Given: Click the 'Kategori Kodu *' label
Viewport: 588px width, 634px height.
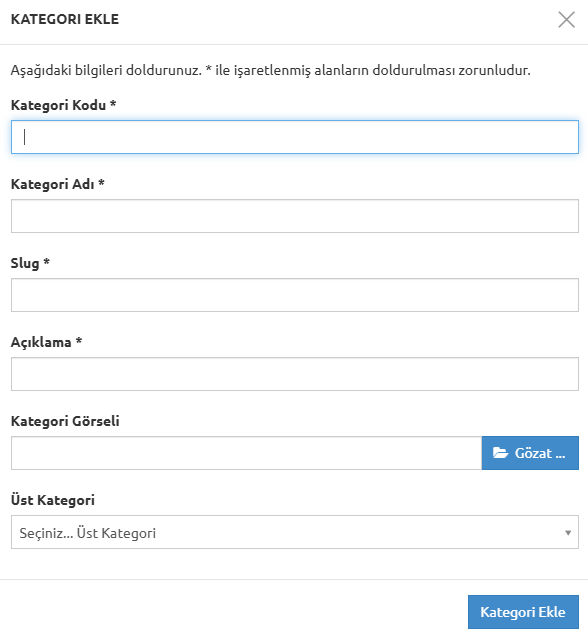Looking at the screenshot, I should 63,105.
